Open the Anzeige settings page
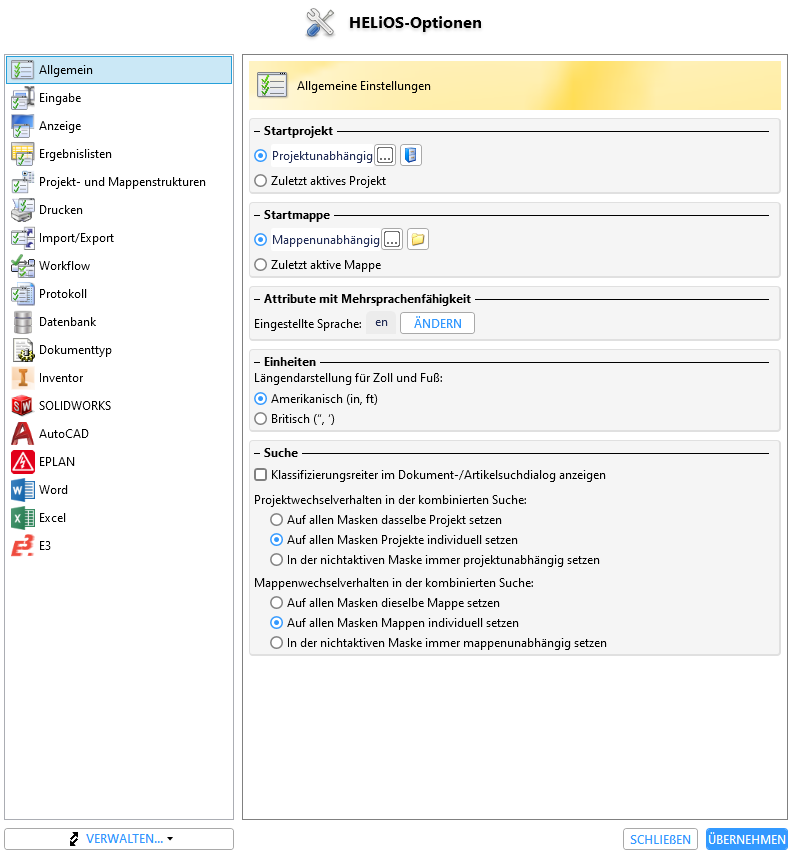The width and height of the screenshot is (795, 857). 119,126
